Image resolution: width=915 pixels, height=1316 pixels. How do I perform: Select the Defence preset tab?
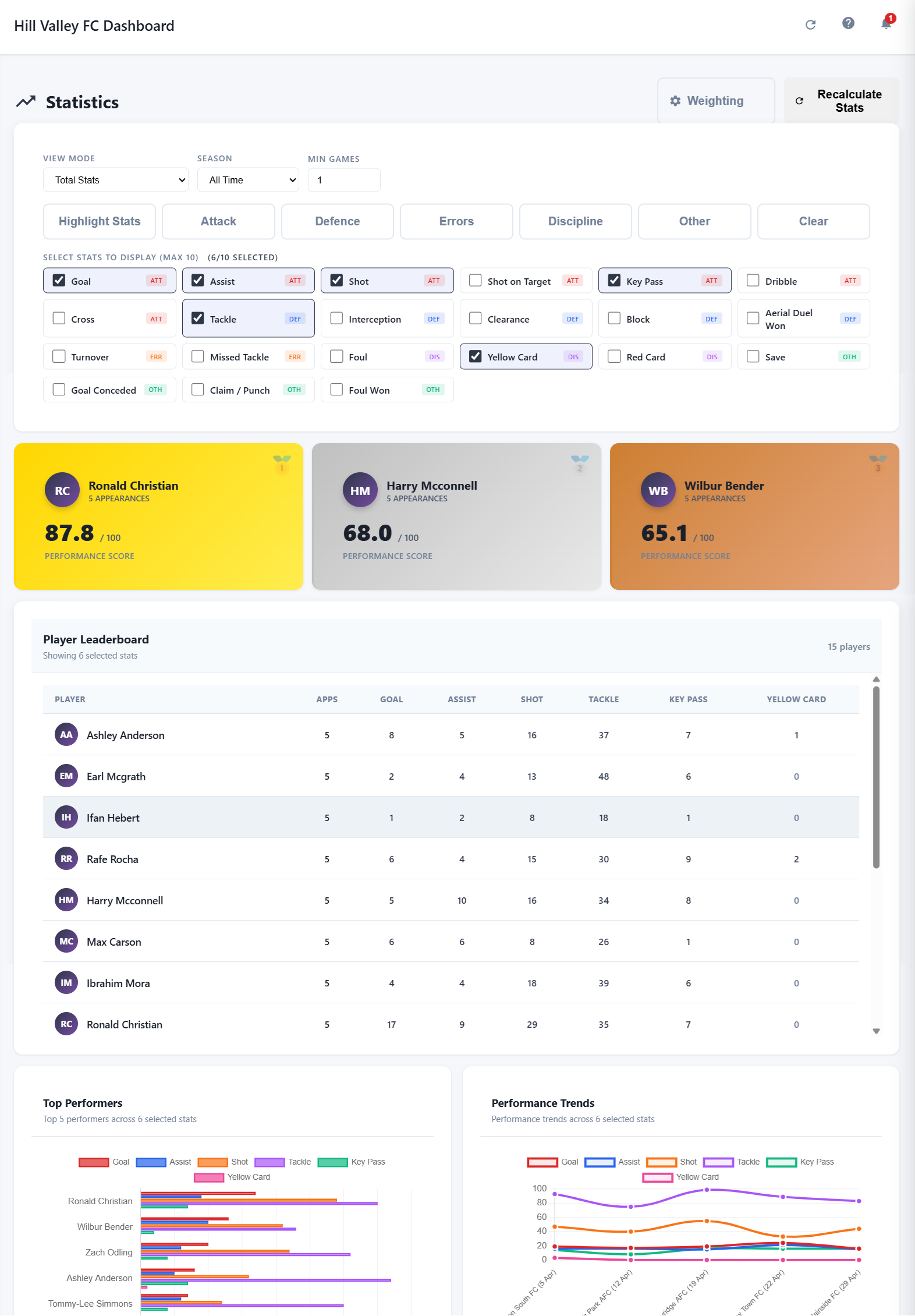[338, 221]
